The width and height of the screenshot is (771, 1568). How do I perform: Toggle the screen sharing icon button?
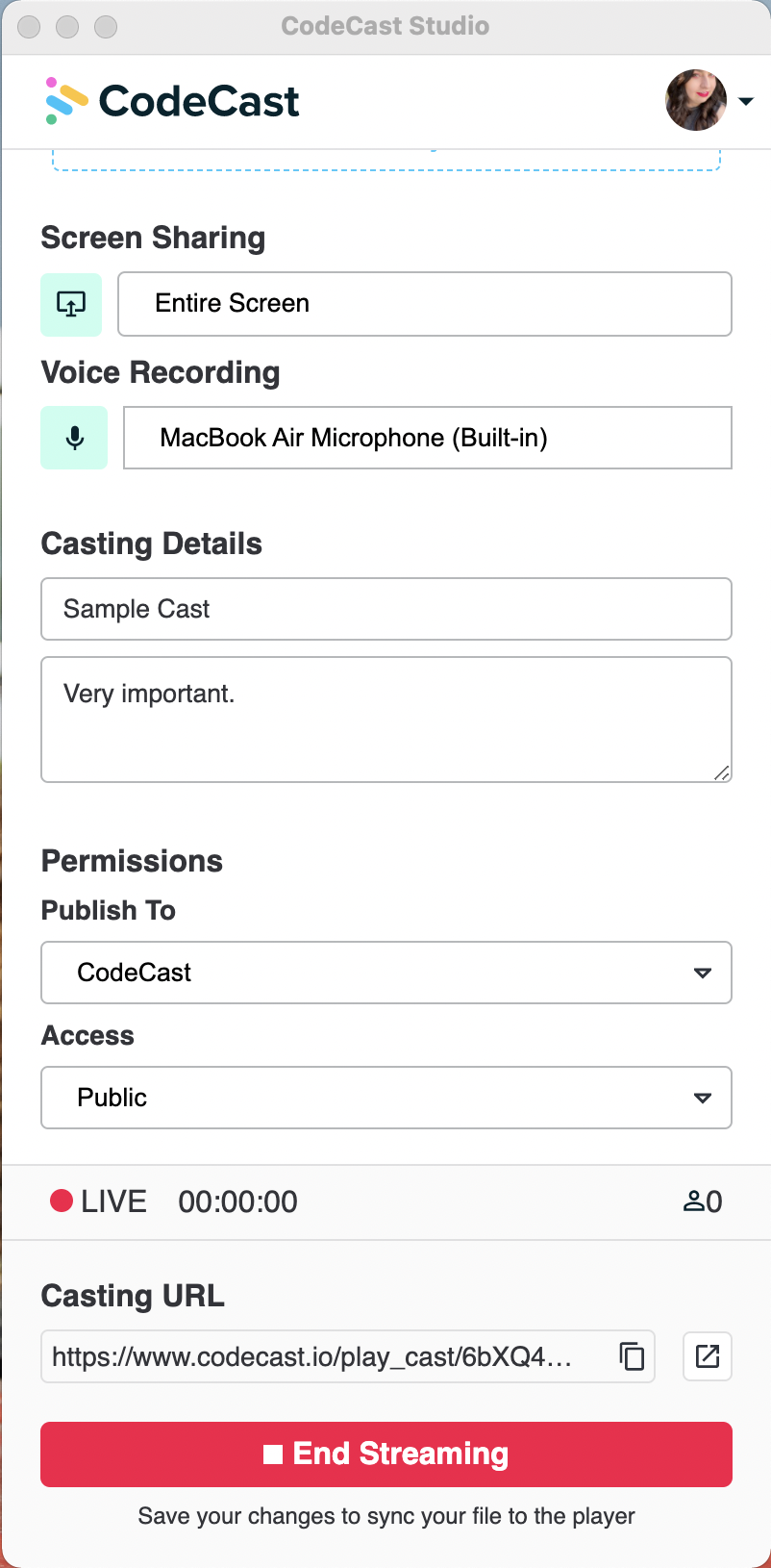pos(71,304)
